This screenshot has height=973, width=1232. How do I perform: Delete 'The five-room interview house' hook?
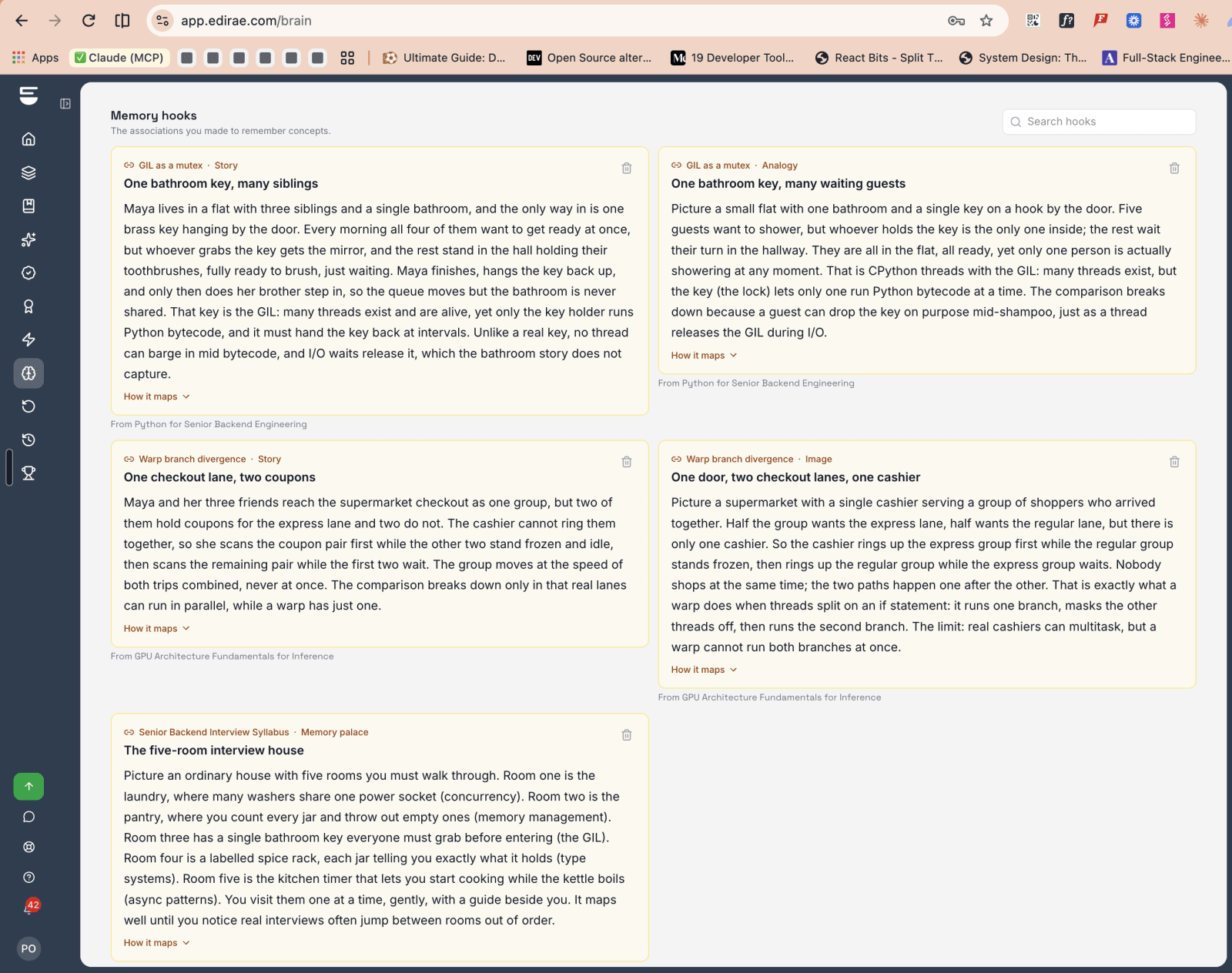[x=627, y=735]
